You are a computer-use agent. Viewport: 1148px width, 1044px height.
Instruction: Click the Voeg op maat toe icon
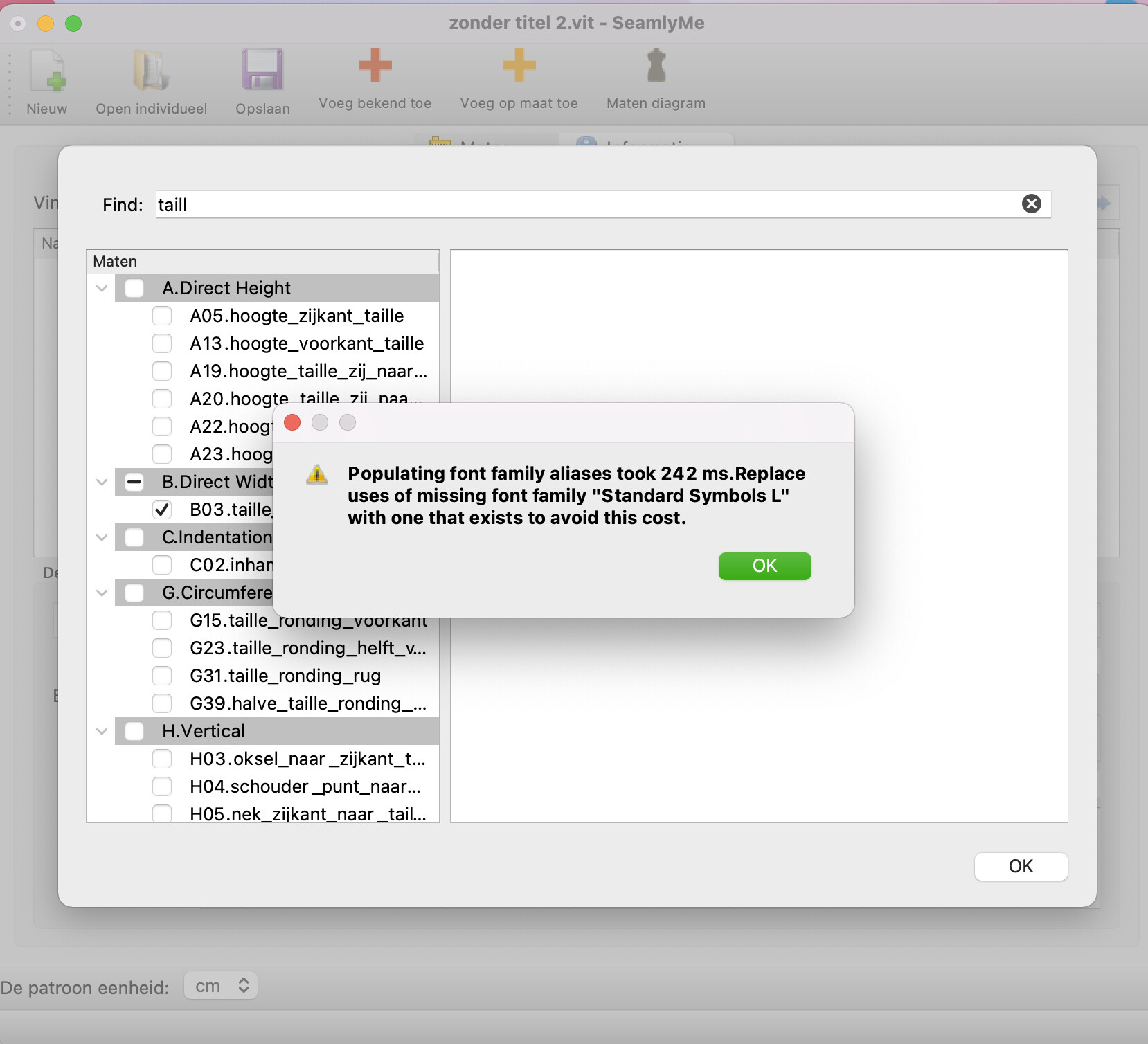(519, 66)
